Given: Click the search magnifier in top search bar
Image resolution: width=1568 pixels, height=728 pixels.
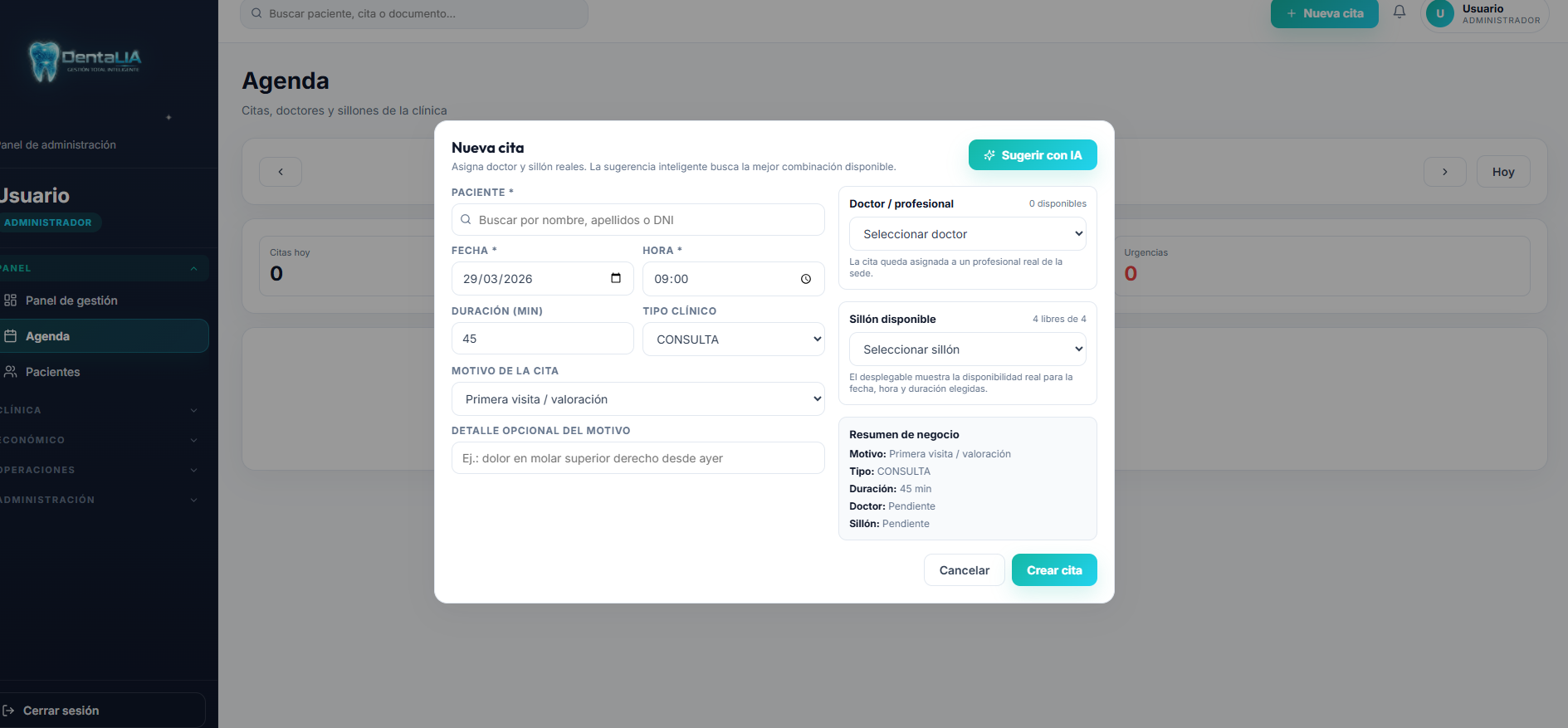Looking at the screenshot, I should point(256,13).
